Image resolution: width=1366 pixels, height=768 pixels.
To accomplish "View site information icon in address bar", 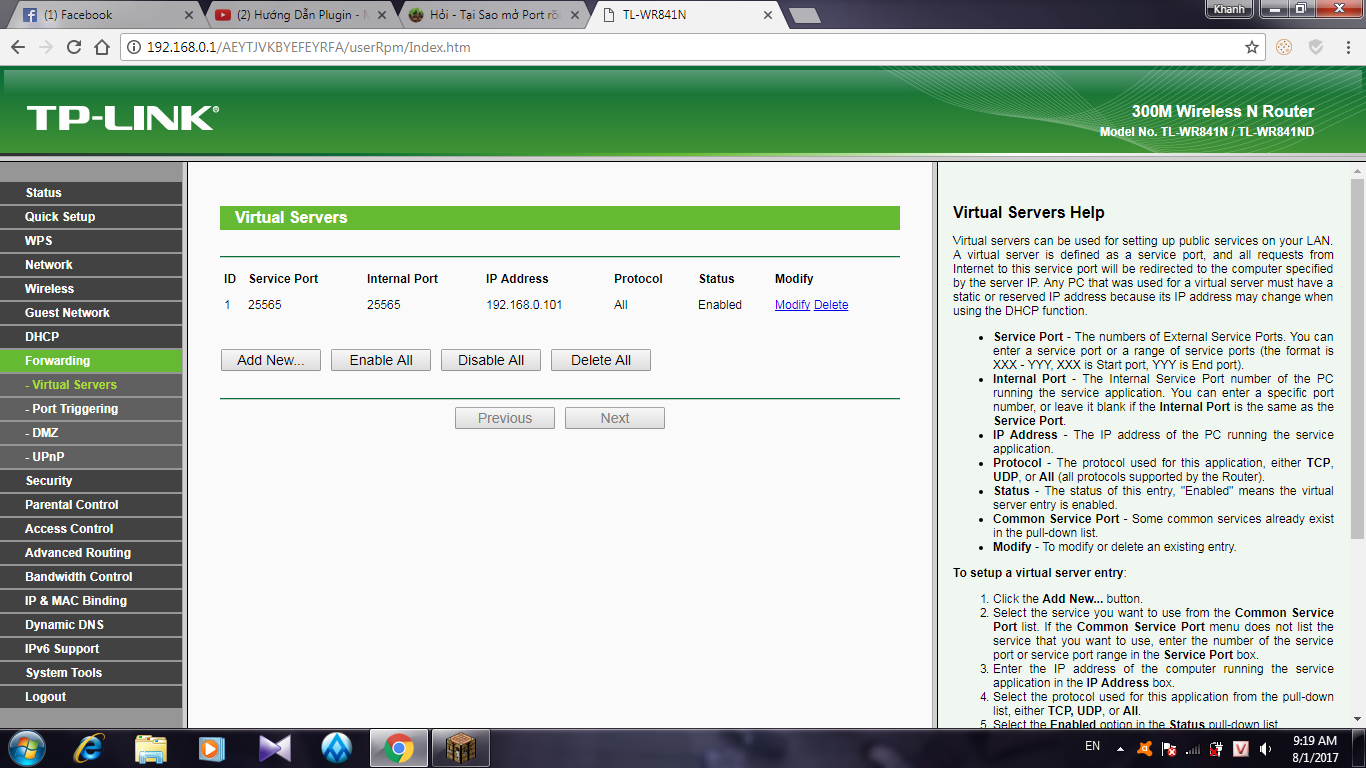I will click(x=134, y=47).
